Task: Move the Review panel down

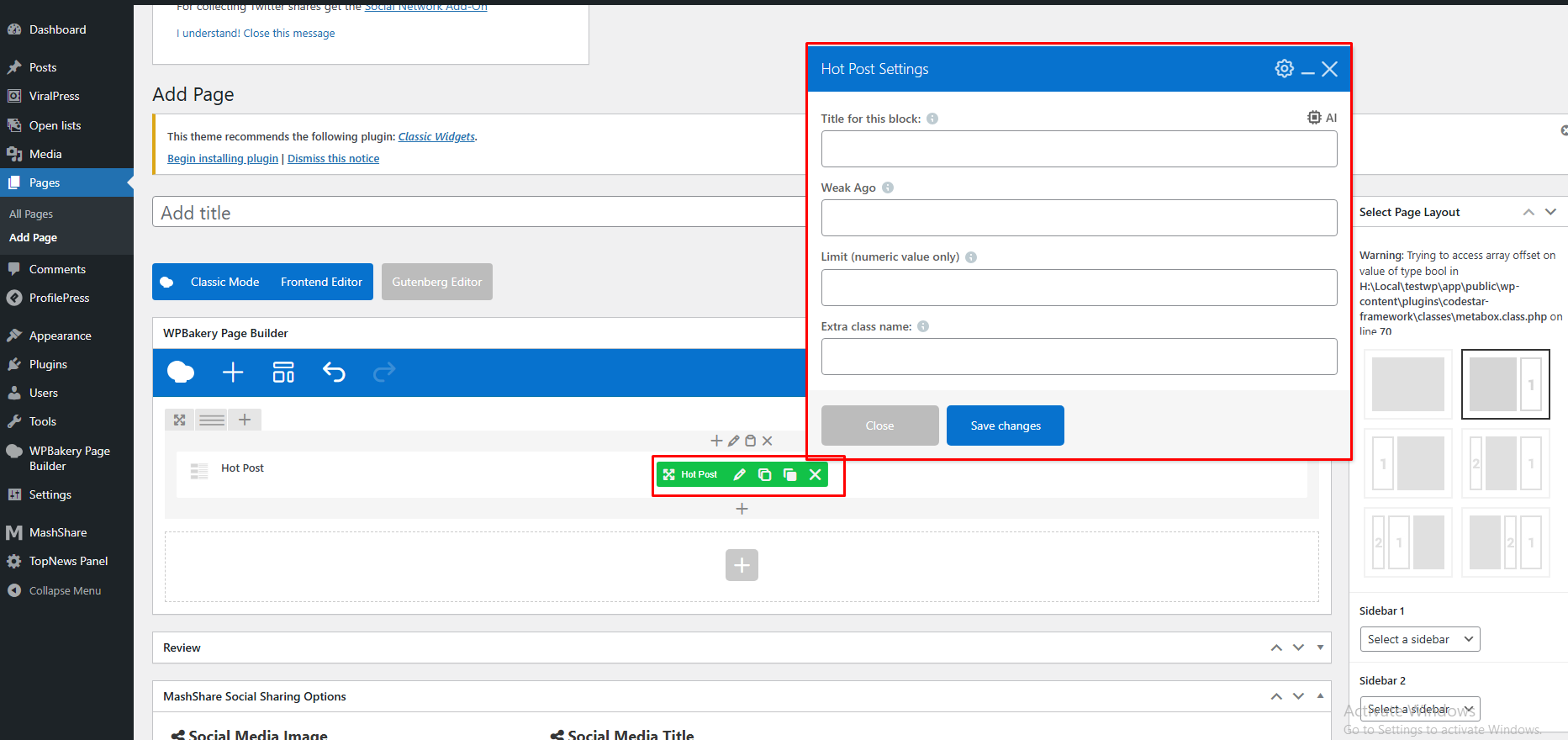Action: coord(1299,647)
